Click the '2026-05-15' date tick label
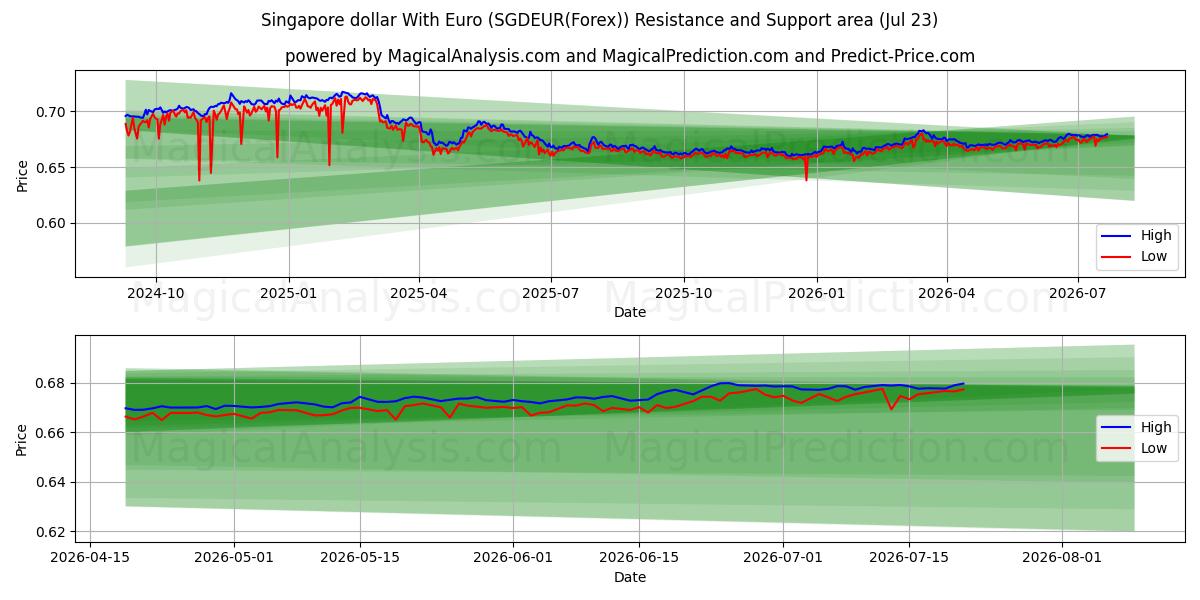Image resolution: width=1200 pixels, height=600 pixels. (360, 558)
